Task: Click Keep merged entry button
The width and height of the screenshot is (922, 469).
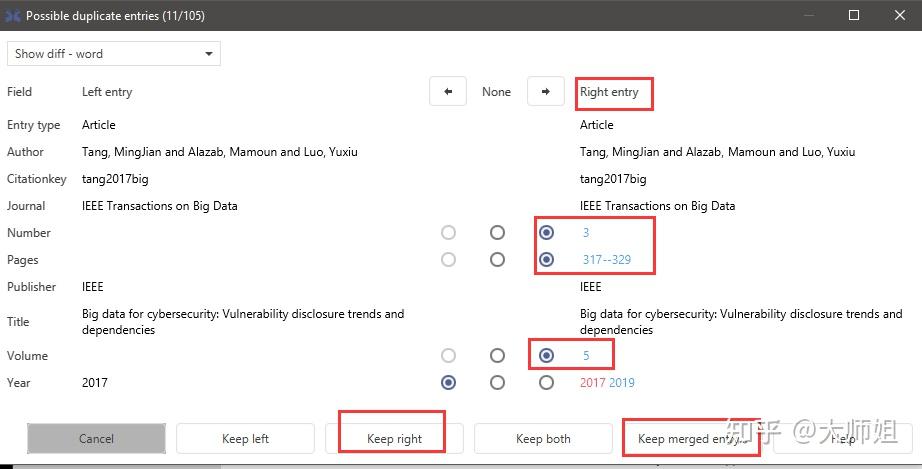Action: (691, 439)
